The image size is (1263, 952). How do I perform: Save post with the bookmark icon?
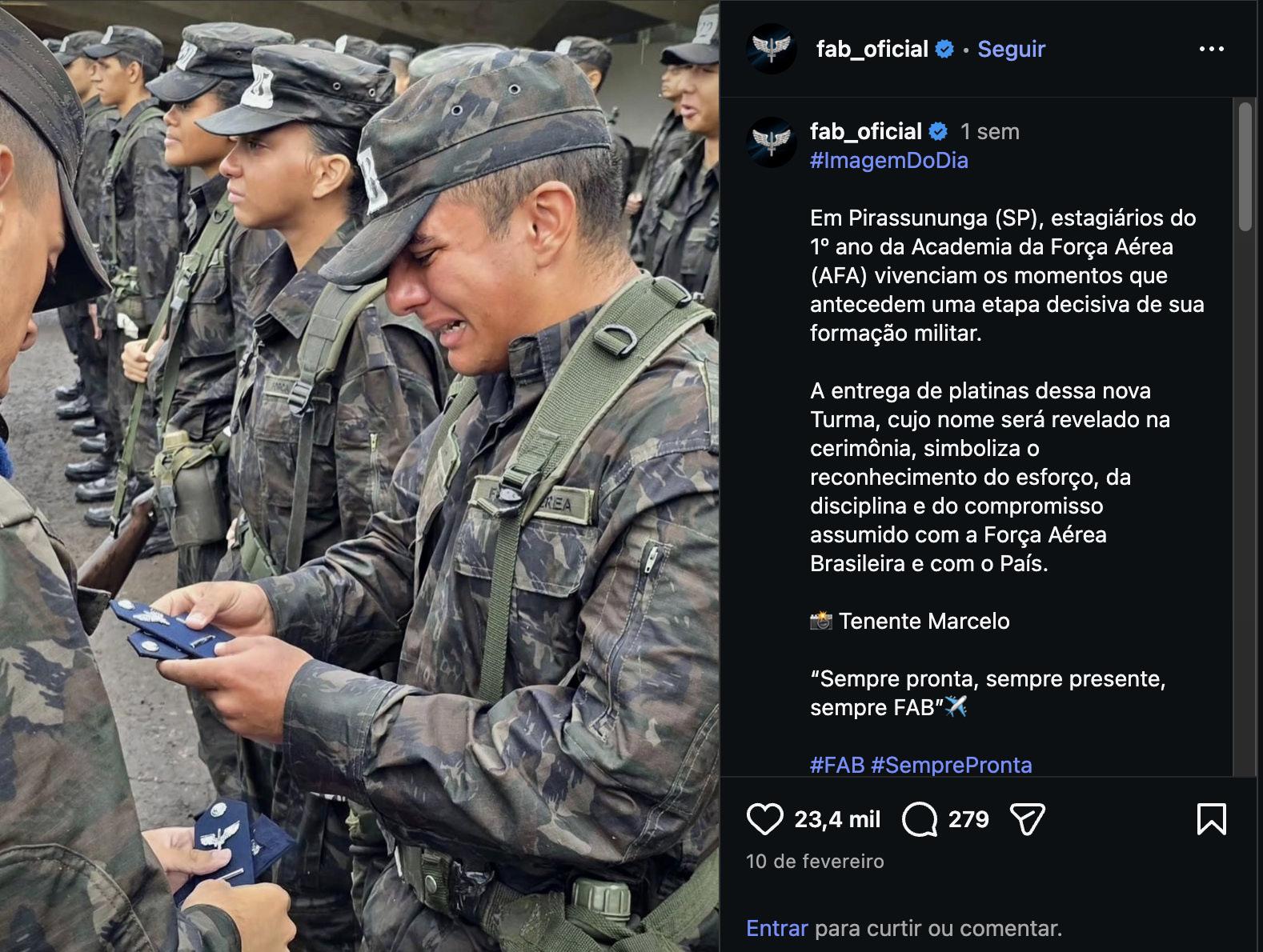pyautogui.click(x=1211, y=819)
